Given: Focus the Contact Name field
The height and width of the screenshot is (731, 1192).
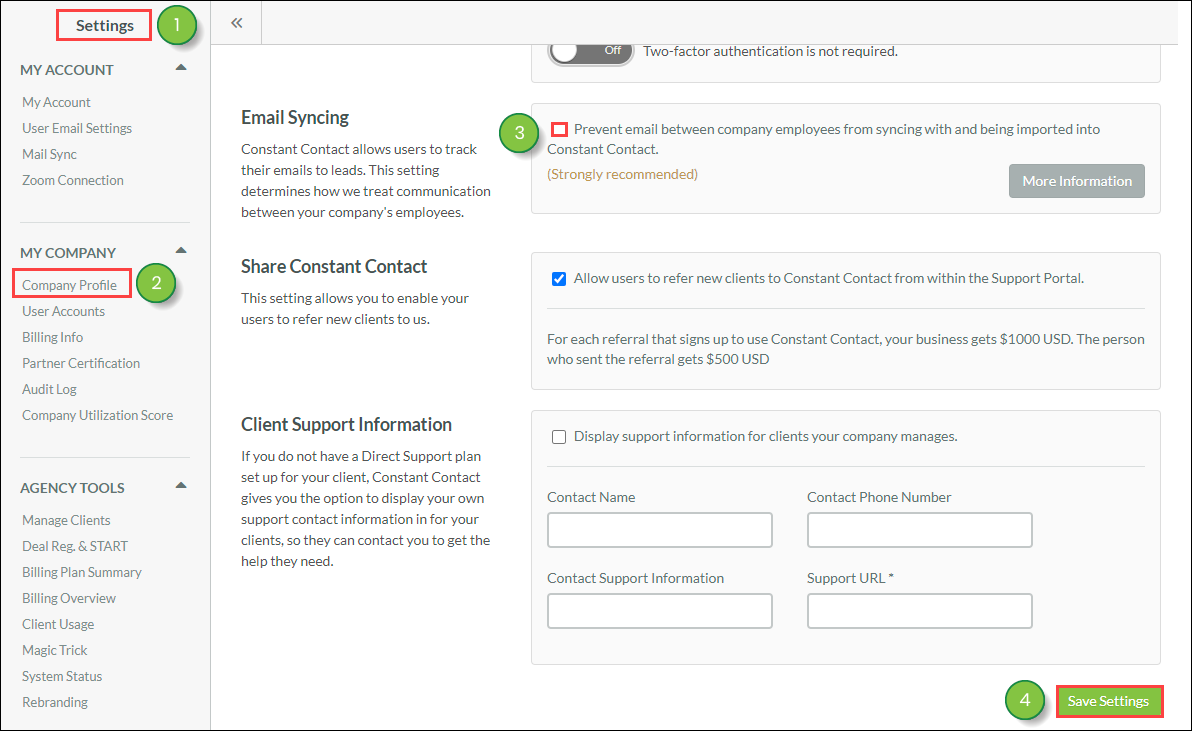Looking at the screenshot, I should click(660, 530).
